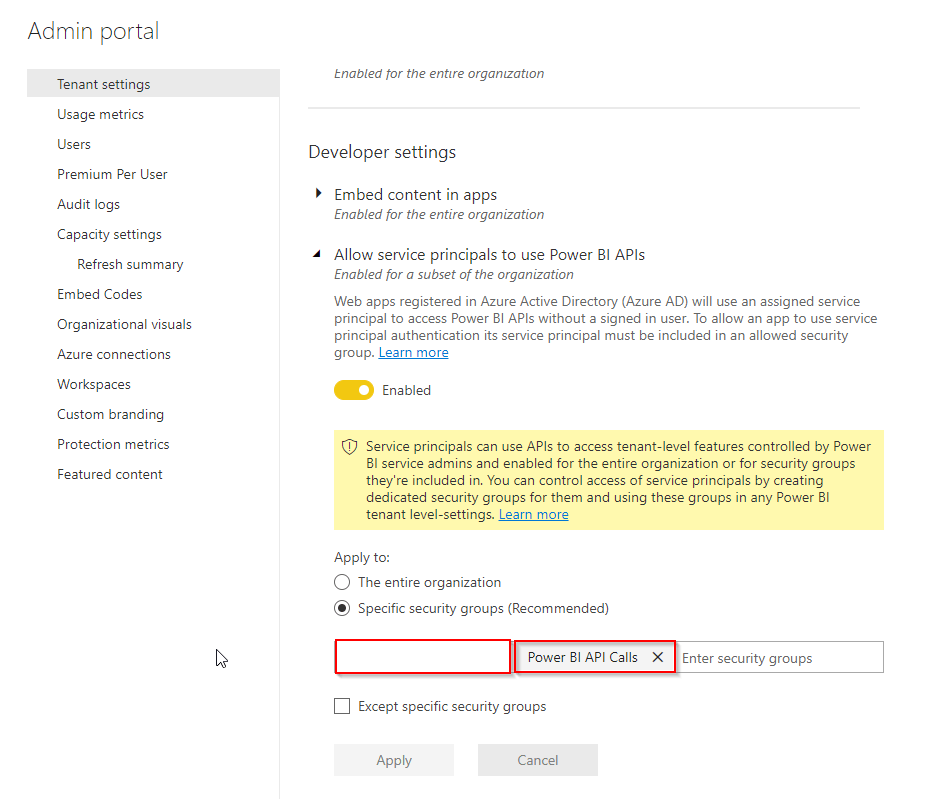Toggle the Enabled switch off
Screen dimensions: 926x799
point(354,390)
